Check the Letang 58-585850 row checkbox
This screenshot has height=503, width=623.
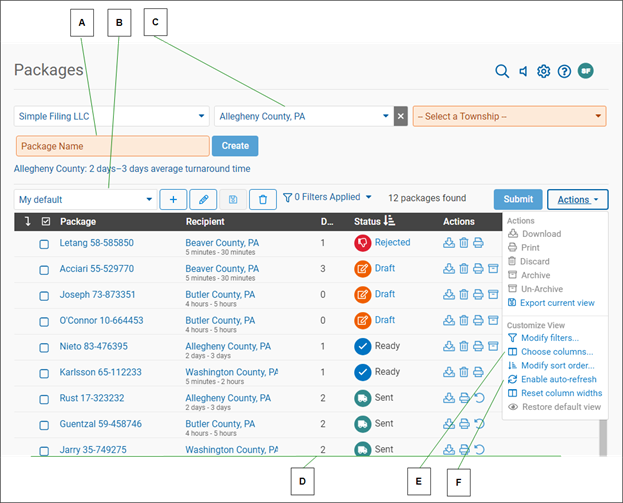[44, 243]
